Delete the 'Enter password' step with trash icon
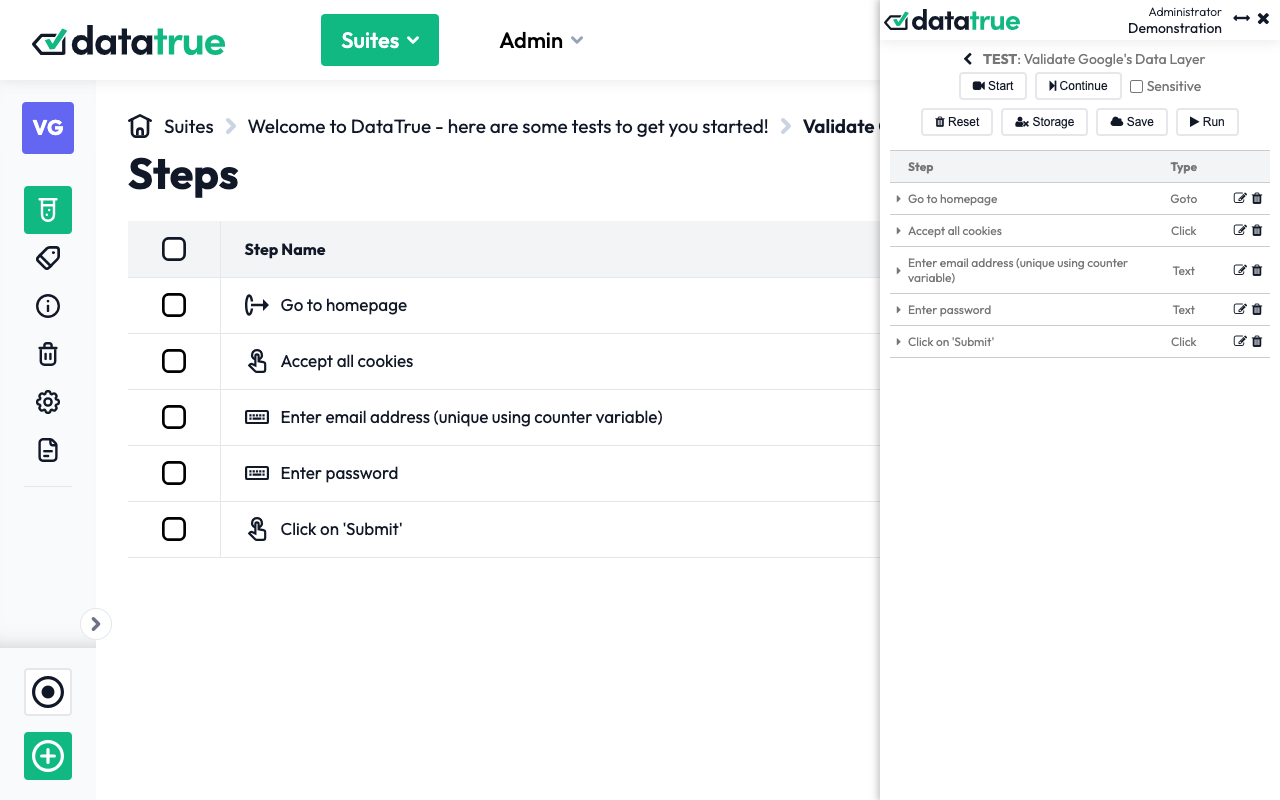The image size is (1280, 800). [x=1256, y=309]
